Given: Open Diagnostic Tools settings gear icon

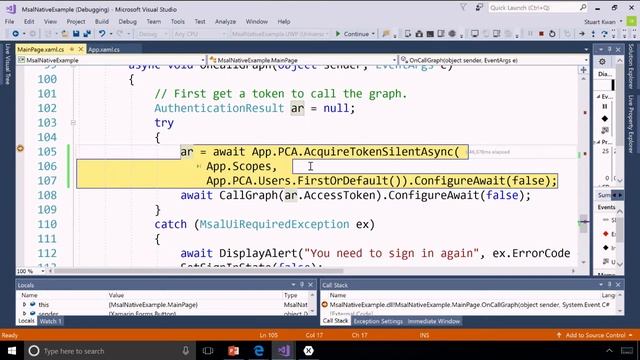Looking at the screenshot, I should 602,62.
